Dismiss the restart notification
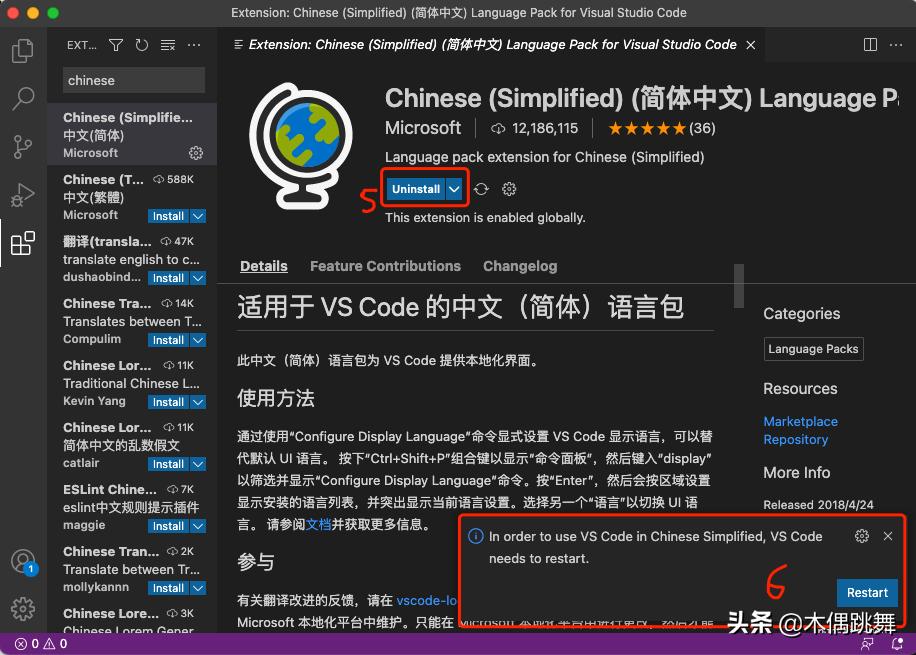916x655 pixels. [888, 536]
